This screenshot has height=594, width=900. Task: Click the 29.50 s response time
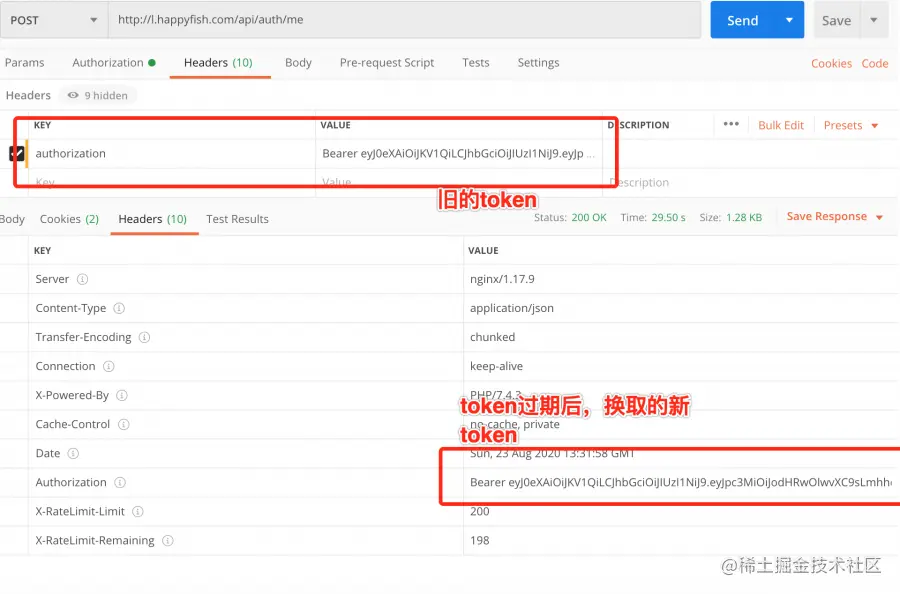point(669,218)
